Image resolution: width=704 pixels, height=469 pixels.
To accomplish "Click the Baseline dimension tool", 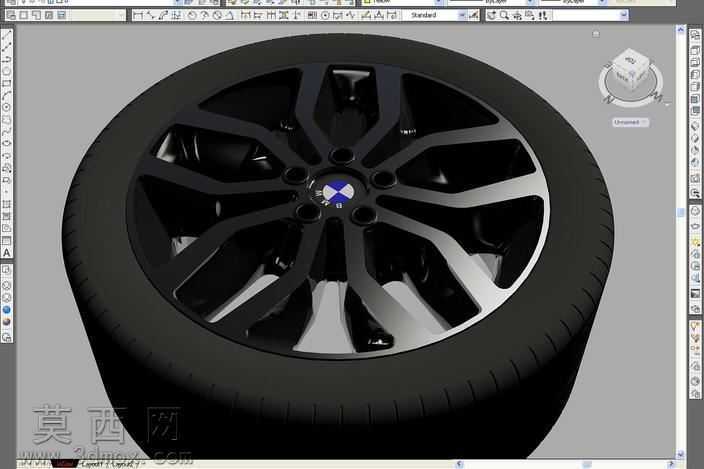I will (258, 15).
